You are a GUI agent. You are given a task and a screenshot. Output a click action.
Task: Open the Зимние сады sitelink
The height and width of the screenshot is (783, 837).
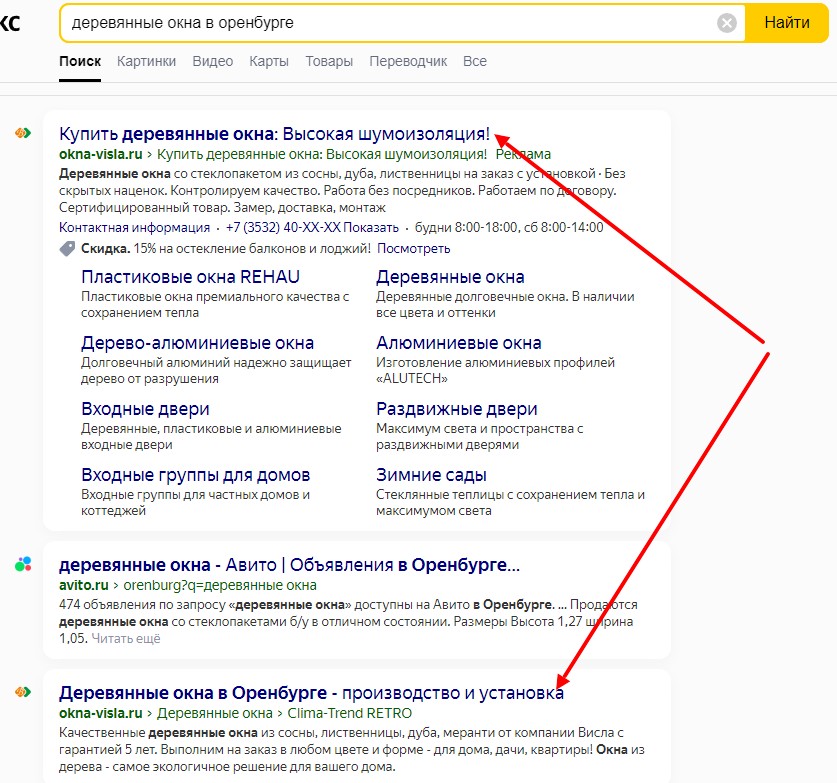pyautogui.click(x=431, y=475)
